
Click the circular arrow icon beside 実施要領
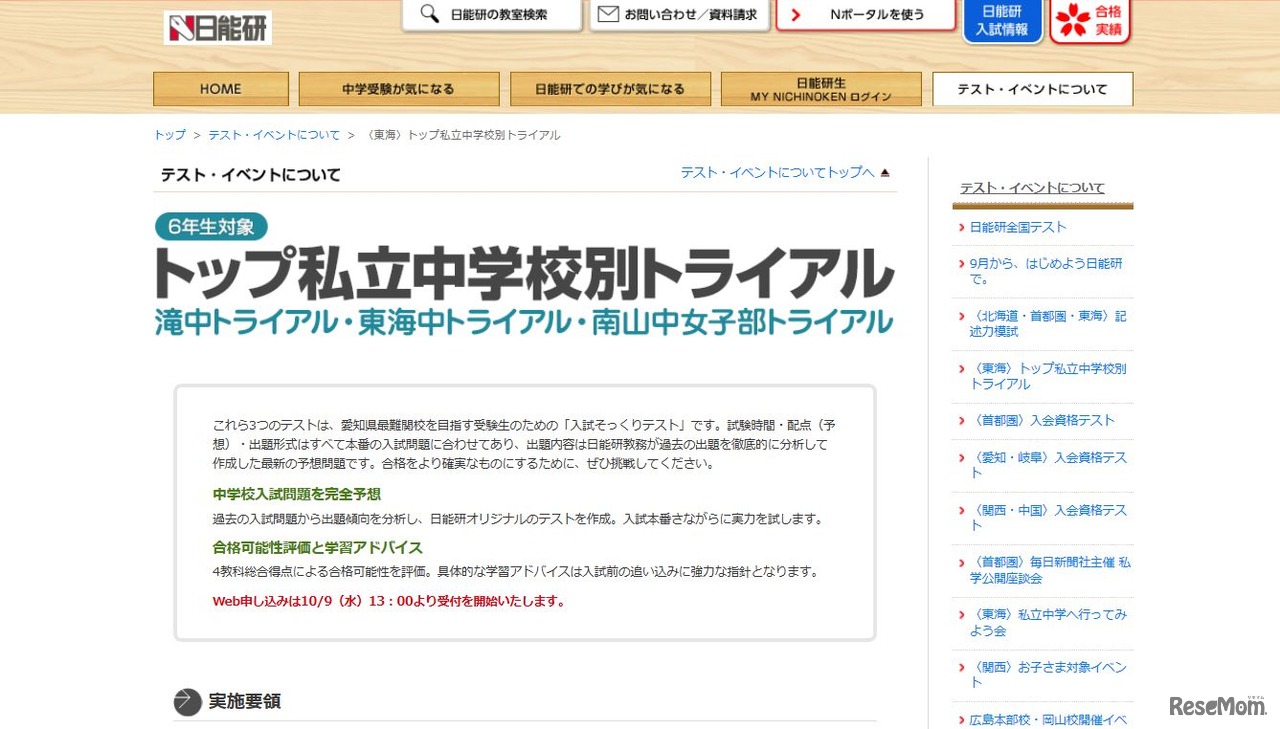(187, 702)
